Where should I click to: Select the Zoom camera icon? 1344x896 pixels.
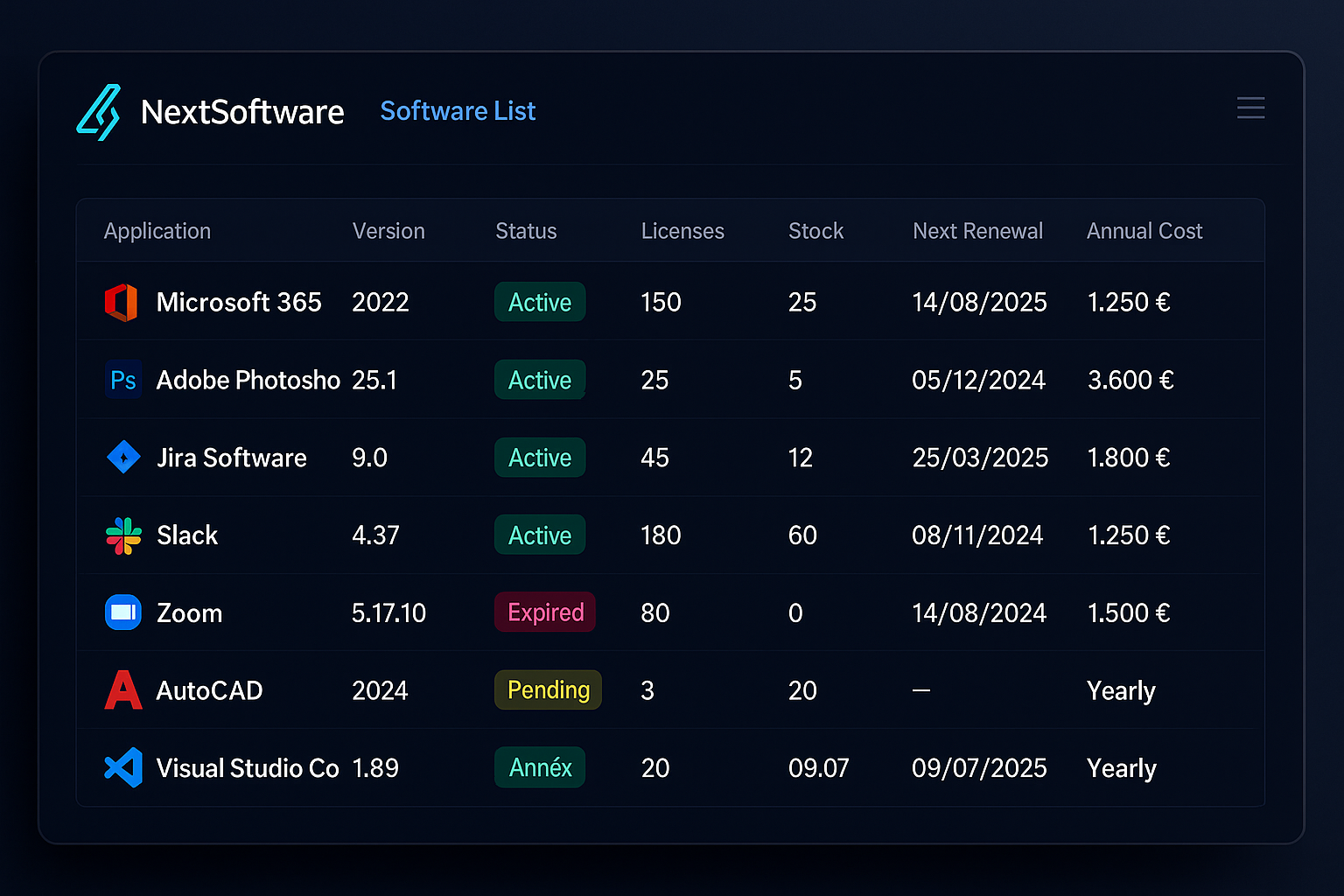point(123,612)
